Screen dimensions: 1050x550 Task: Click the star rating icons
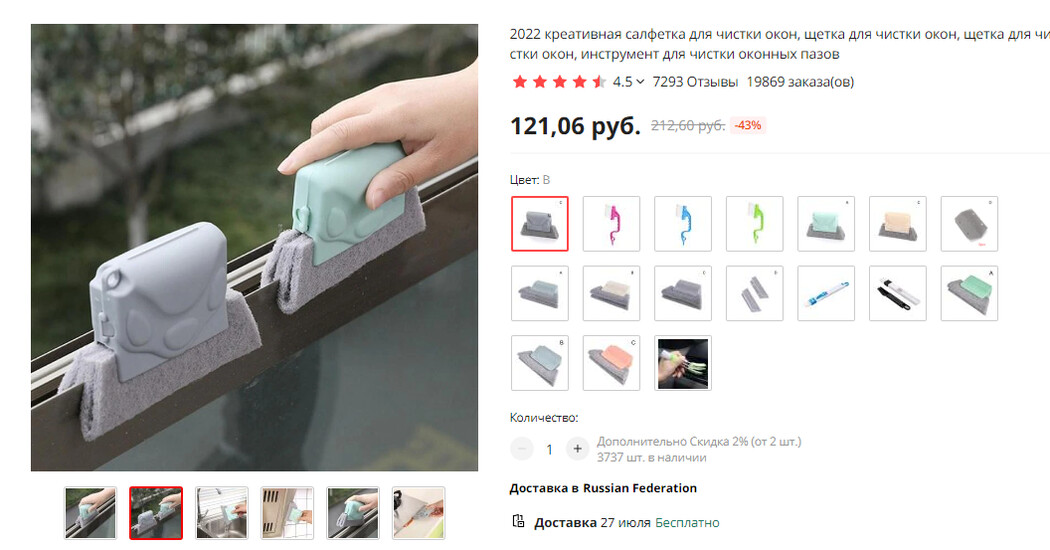559,82
